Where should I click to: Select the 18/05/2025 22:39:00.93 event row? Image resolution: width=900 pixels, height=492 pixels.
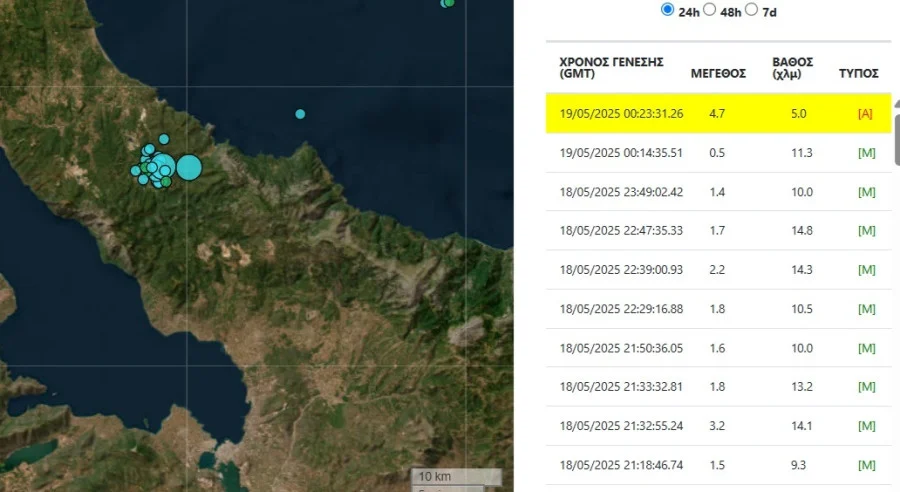(x=718, y=269)
